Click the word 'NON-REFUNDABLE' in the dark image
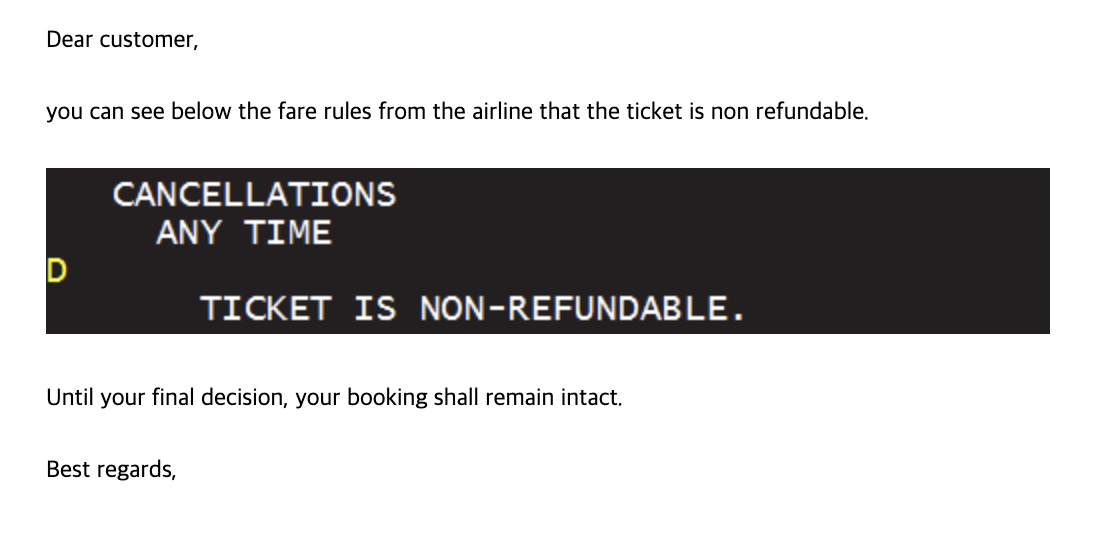 pyautogui.click(x=573, y=308)
